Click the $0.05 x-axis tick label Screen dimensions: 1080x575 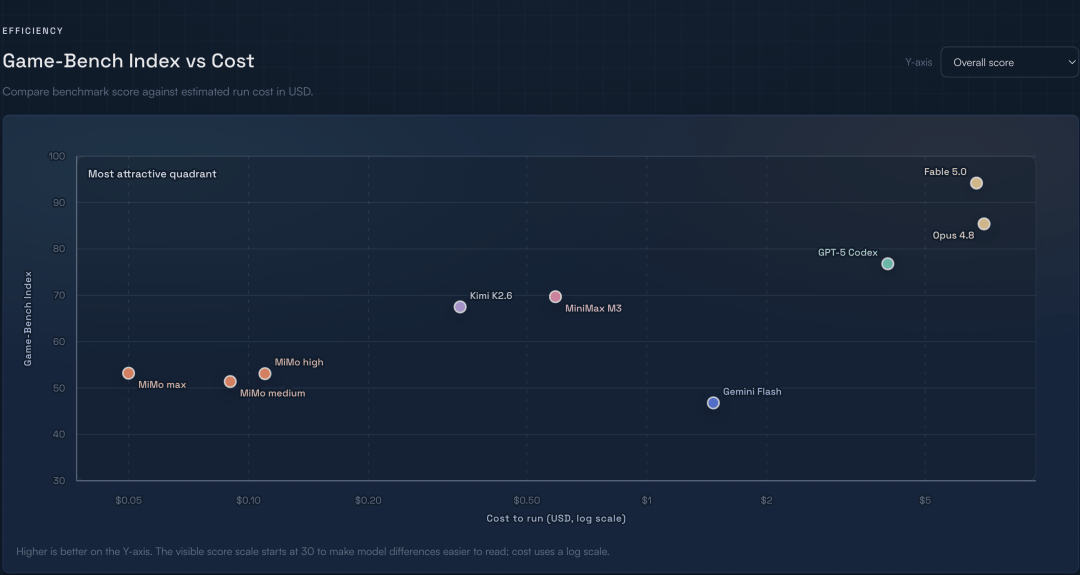click(128, 501)
